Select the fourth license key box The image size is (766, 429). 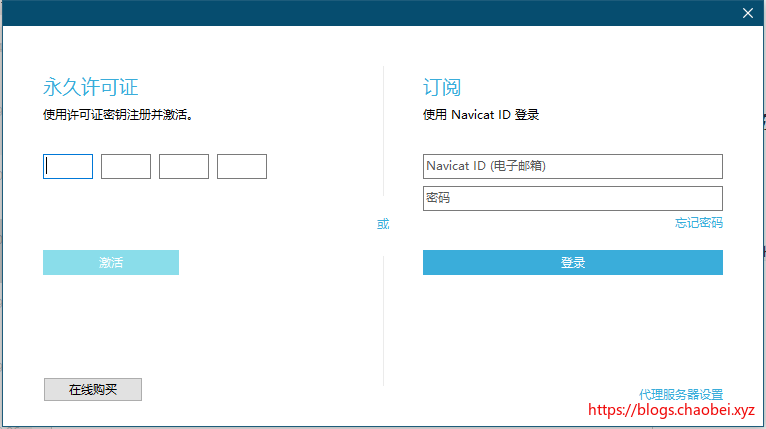click(242, 167)
